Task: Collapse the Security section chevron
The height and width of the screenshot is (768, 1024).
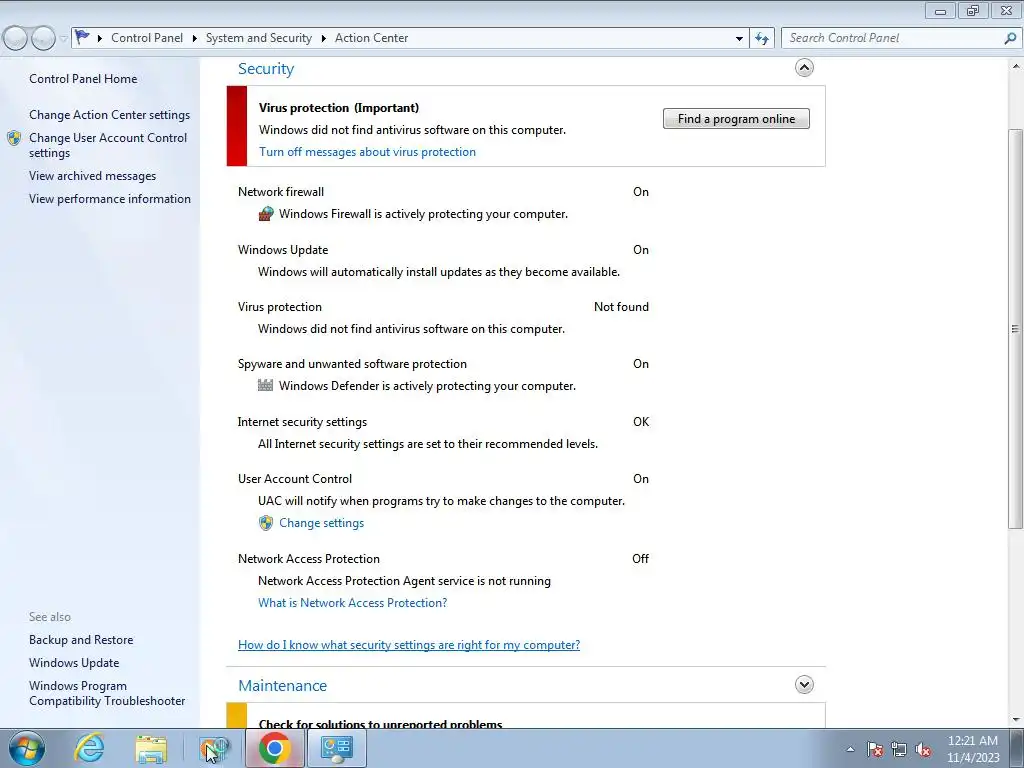Action: (x=804, y=67)
